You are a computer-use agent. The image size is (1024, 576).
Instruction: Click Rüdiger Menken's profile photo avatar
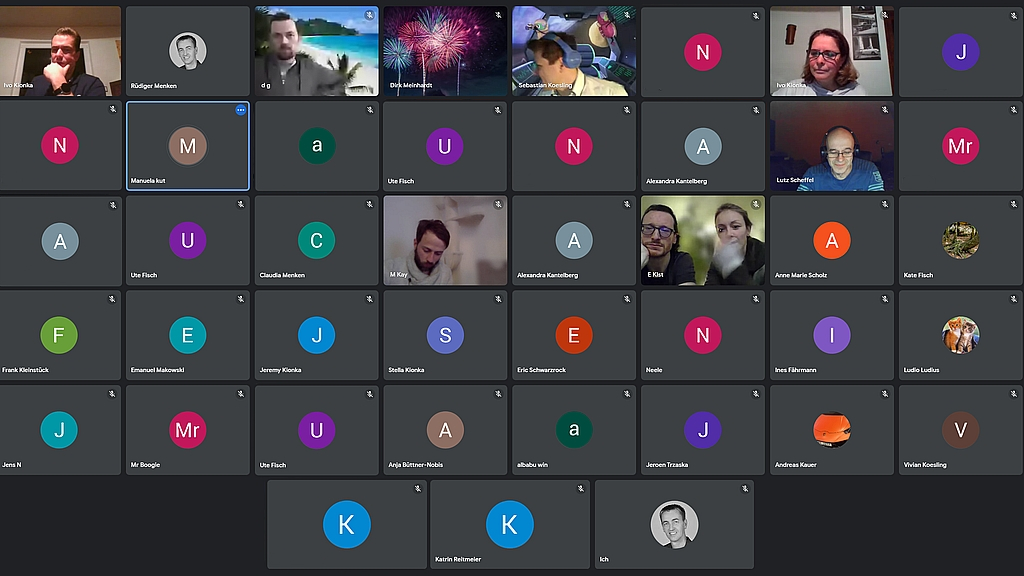tap(187, 50)
